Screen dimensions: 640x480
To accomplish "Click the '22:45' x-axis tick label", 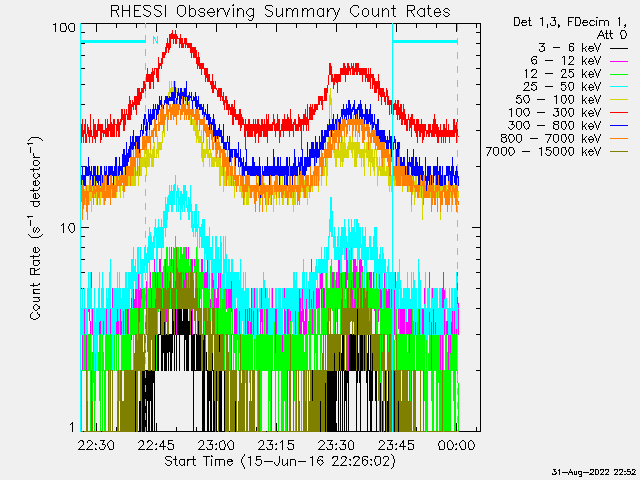I will tap(157, 444).
